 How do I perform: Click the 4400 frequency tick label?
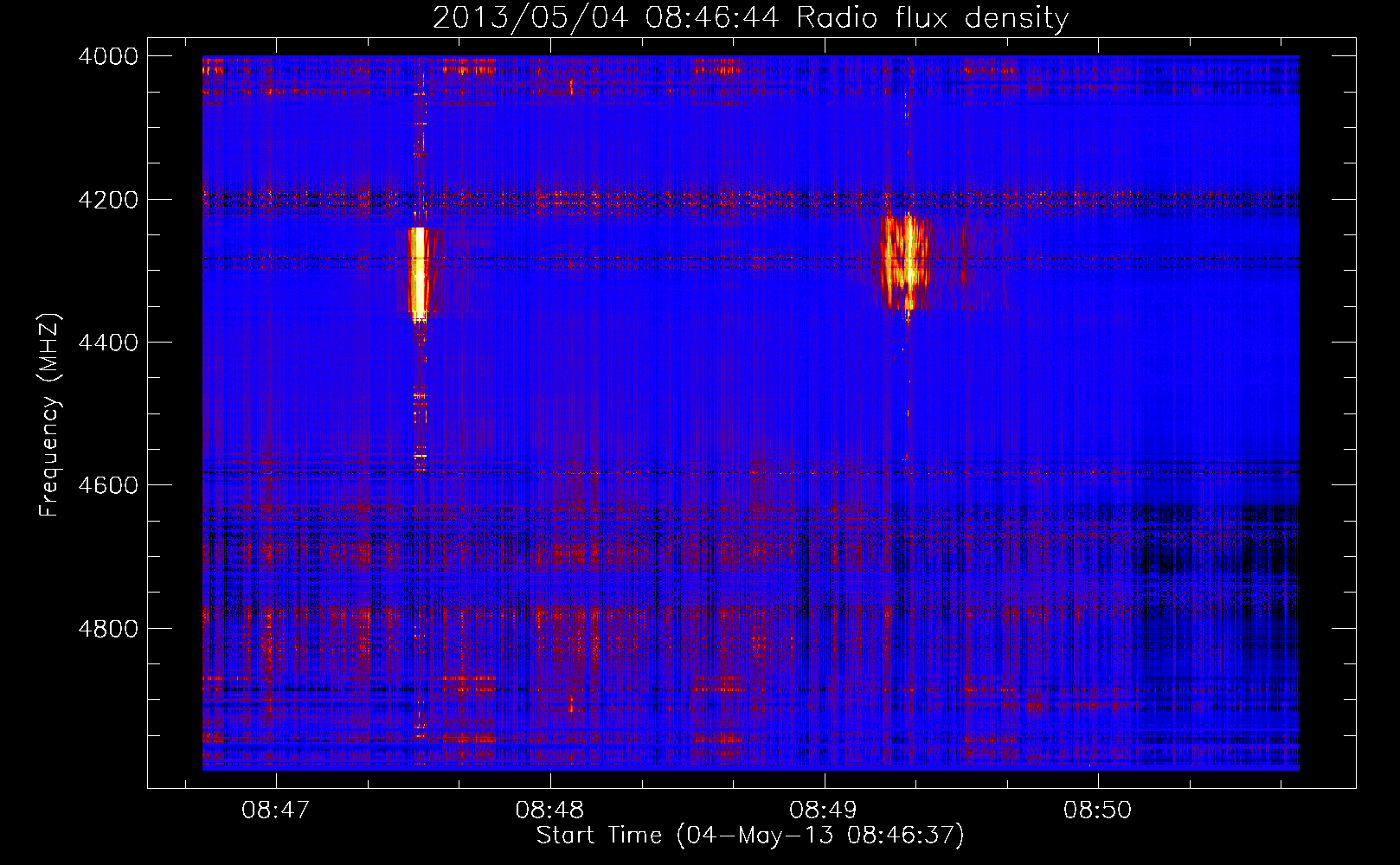point(108,343)
